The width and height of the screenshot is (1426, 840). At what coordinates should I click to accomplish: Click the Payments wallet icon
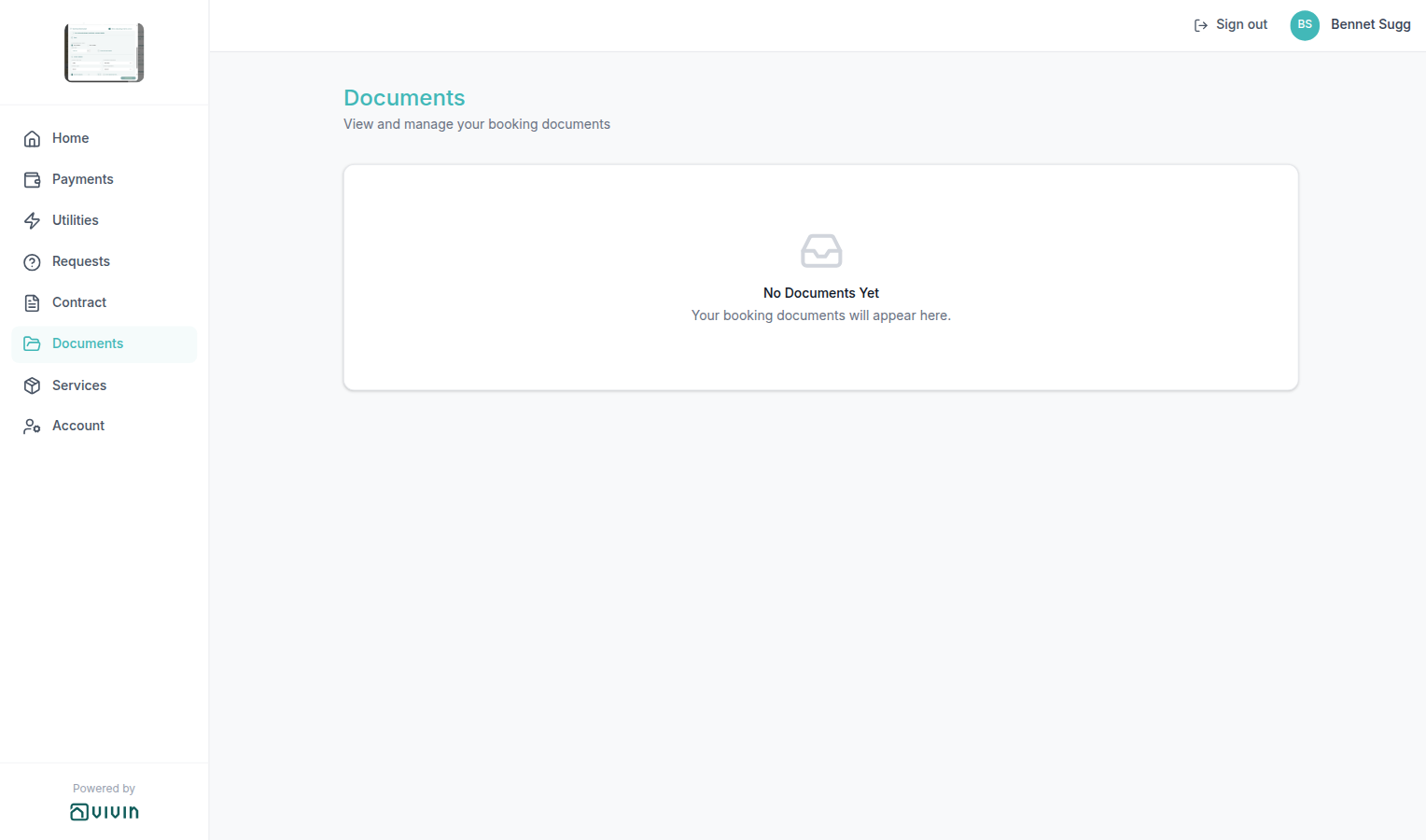click(x=32, y=180)
